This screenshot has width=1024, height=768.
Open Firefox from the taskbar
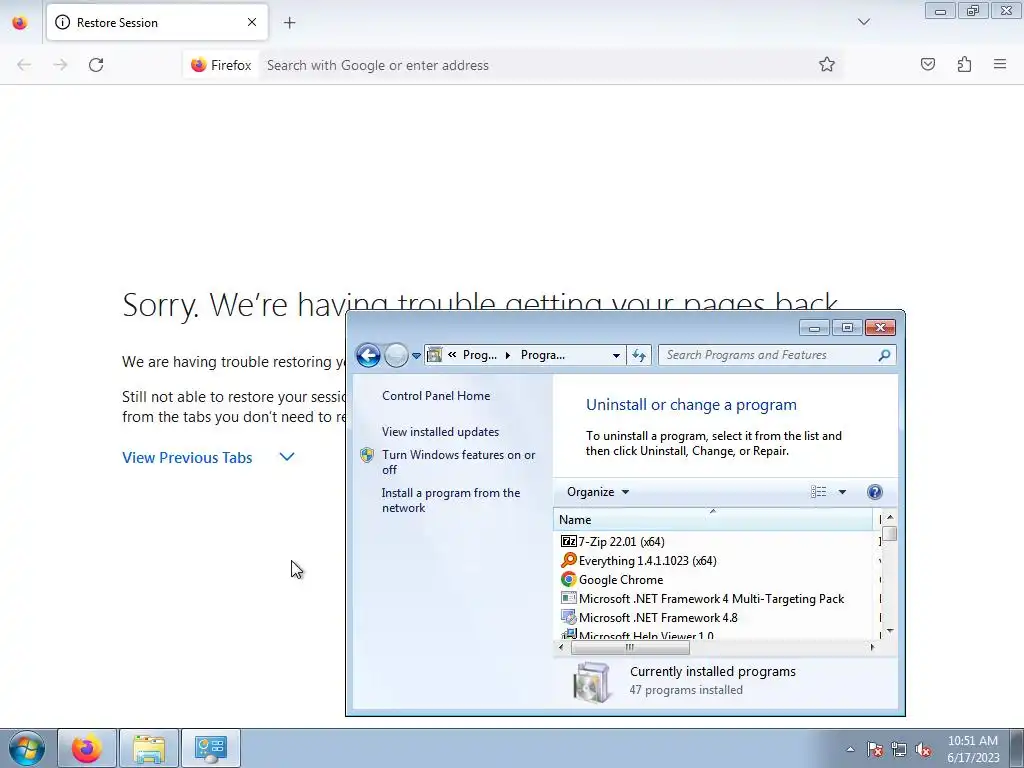pyautogui.click(x=87, y=748)
